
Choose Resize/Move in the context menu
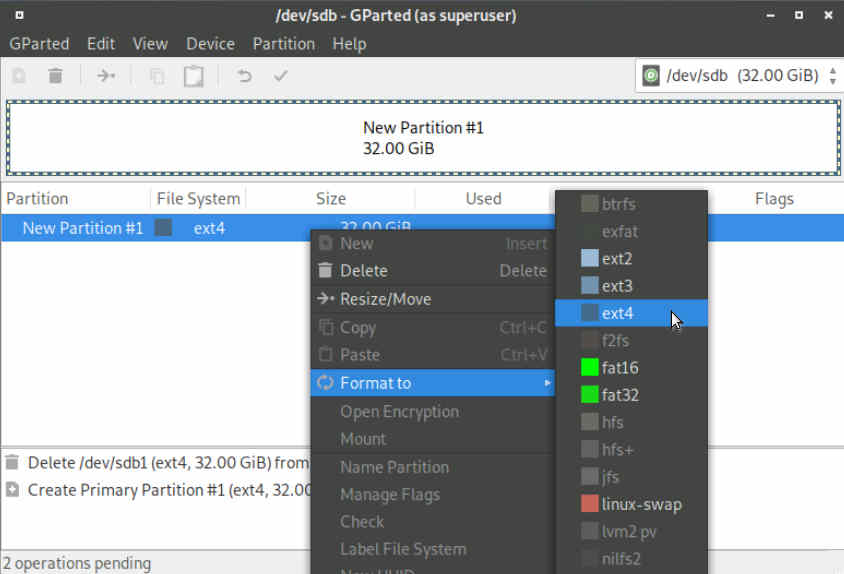[433, 299]
